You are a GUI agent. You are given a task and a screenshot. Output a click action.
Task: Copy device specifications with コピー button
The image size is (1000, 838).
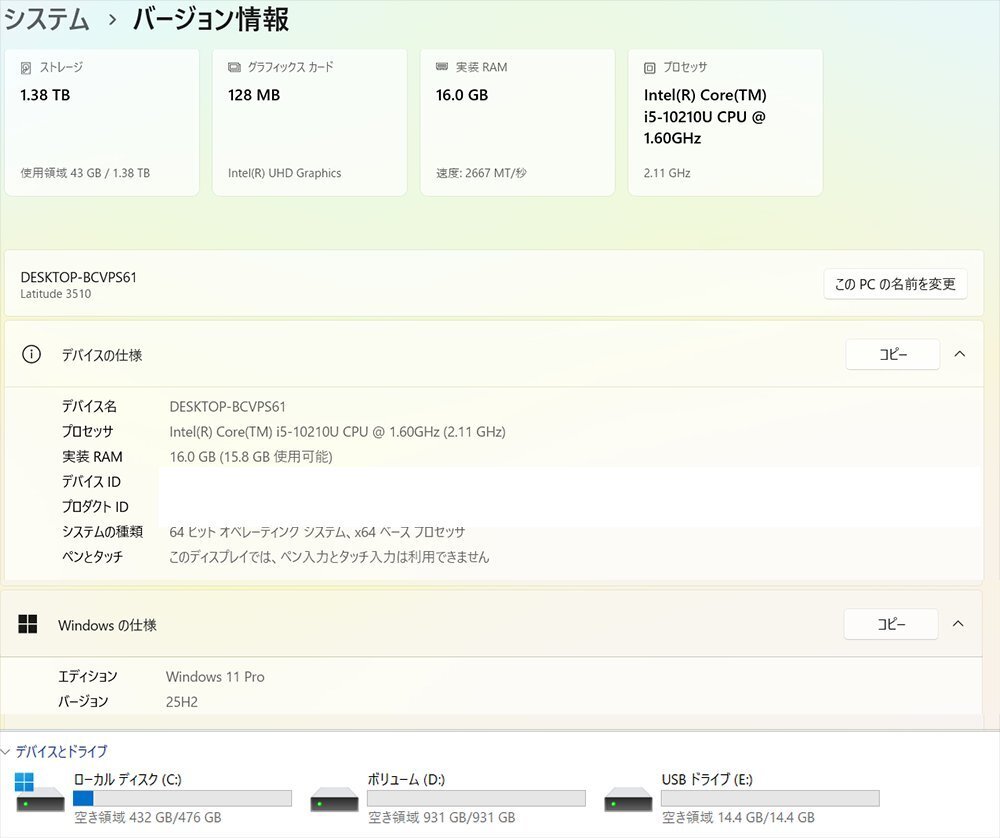click(x=892, y=354)
